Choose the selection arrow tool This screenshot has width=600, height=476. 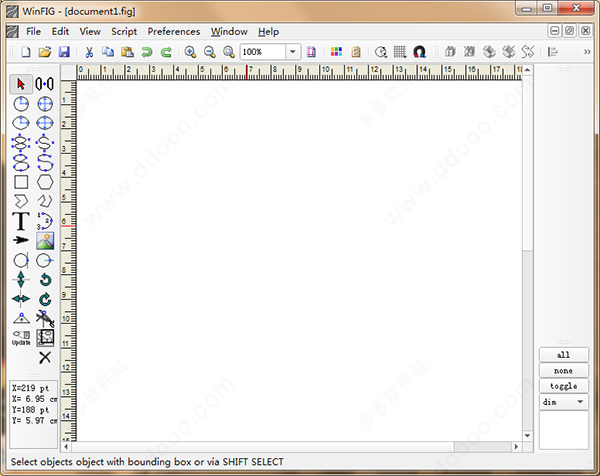point(21,84)
